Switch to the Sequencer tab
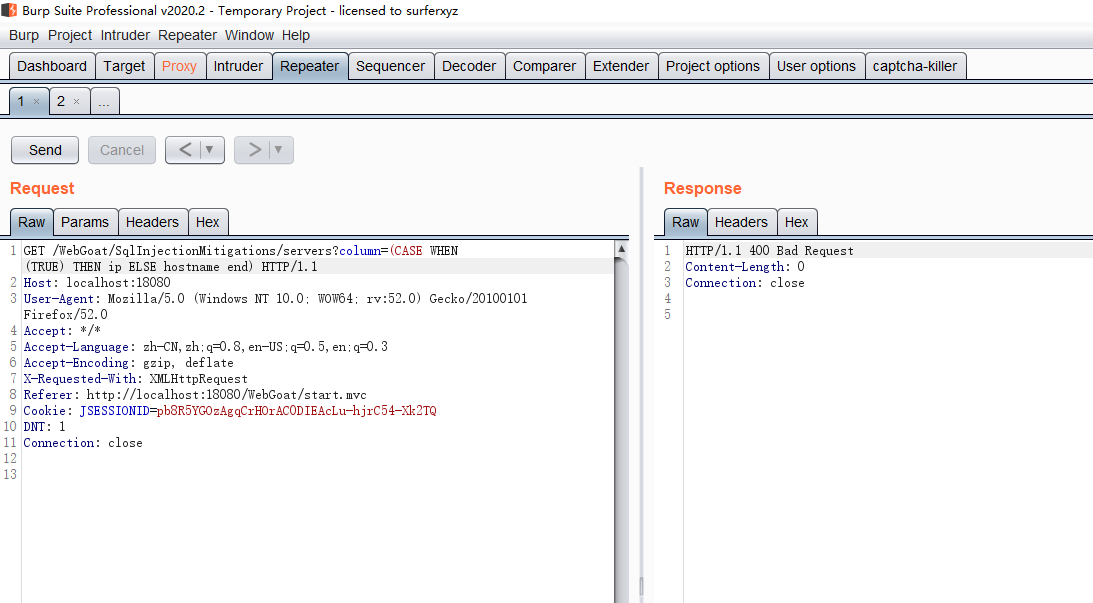 tap(390, 66)
